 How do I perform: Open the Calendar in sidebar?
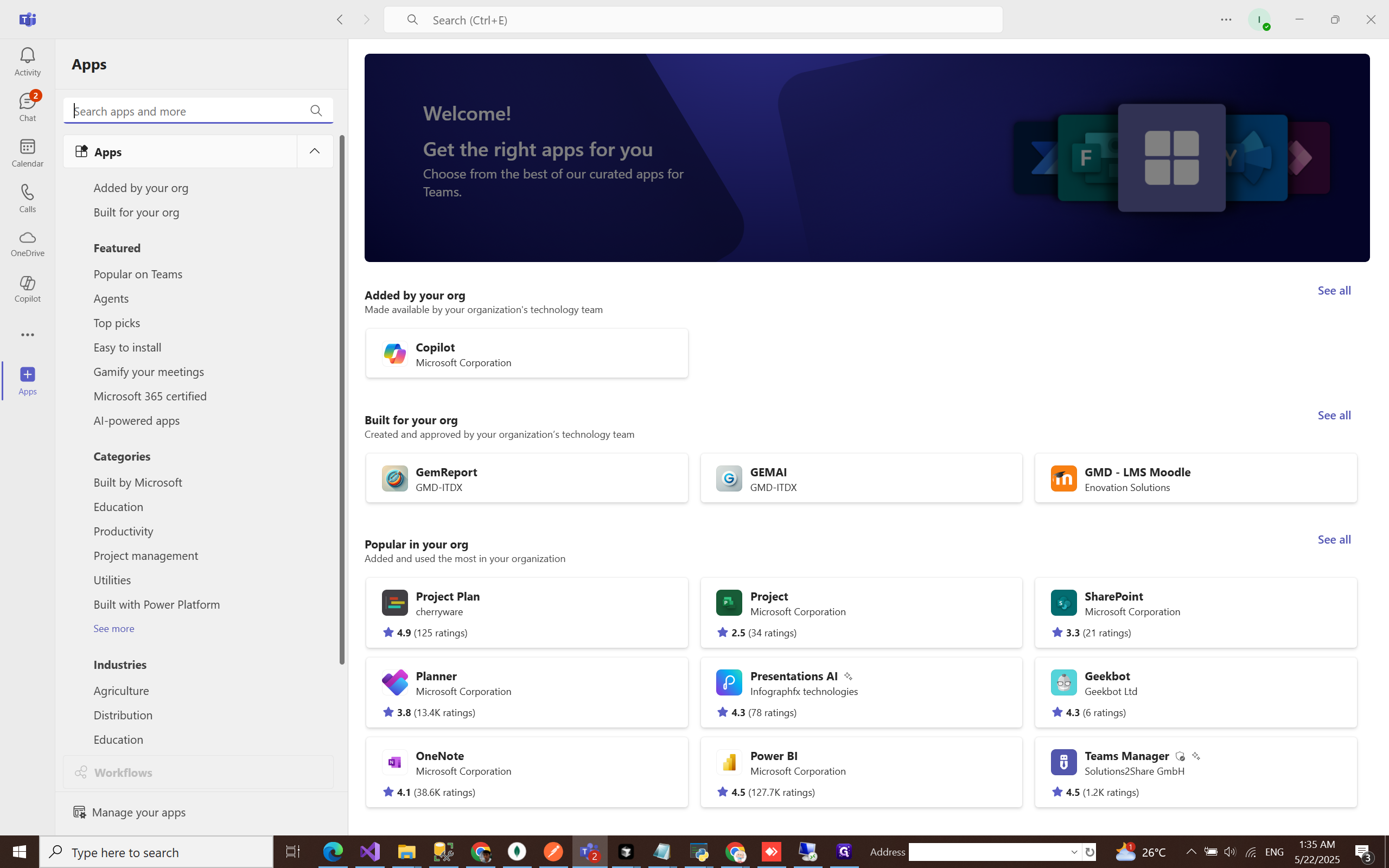[x=28, y=152]
